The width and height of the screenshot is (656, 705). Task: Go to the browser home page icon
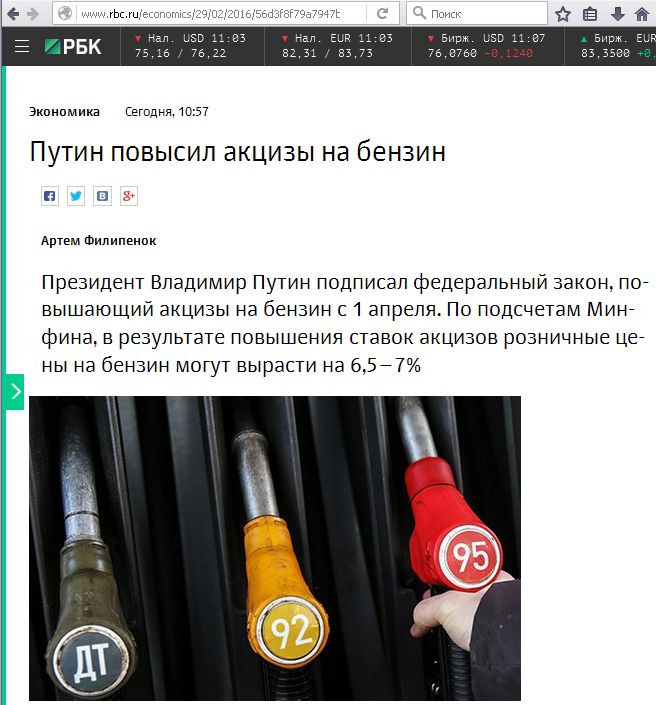point(642,14)
